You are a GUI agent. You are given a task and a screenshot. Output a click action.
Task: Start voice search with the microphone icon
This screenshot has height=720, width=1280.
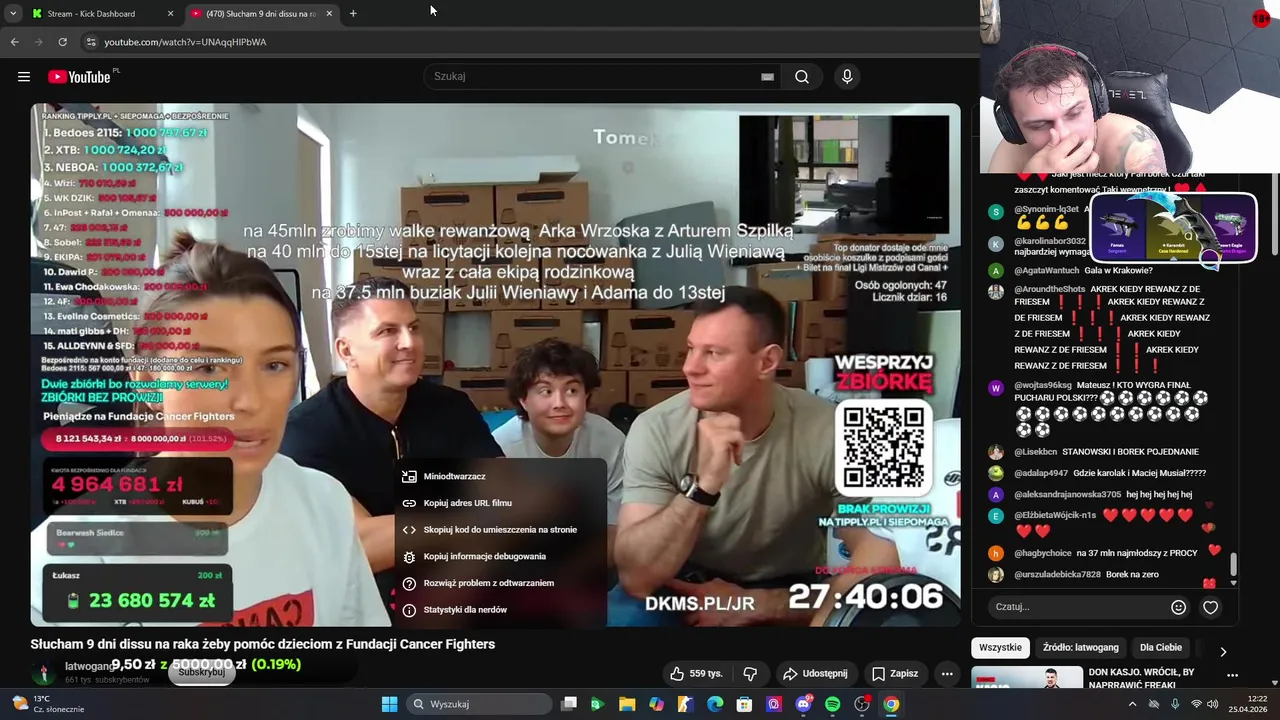pos(847,77)
